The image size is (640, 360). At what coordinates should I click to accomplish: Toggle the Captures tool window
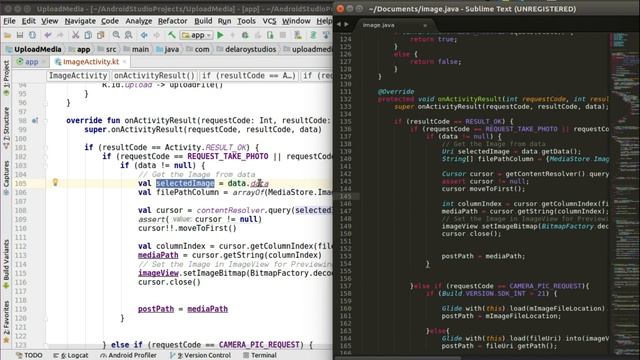pyautogui.click(x=6, y=178)
